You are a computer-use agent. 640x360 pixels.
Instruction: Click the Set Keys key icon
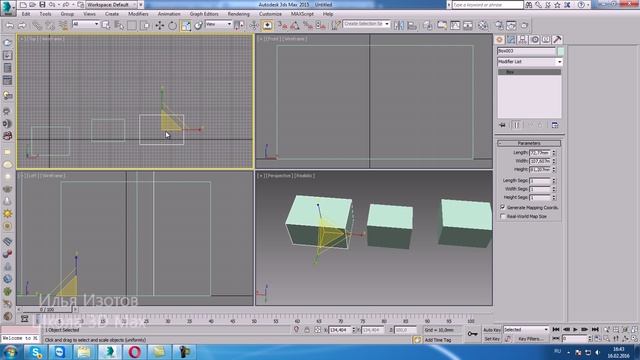click(472, 334)
